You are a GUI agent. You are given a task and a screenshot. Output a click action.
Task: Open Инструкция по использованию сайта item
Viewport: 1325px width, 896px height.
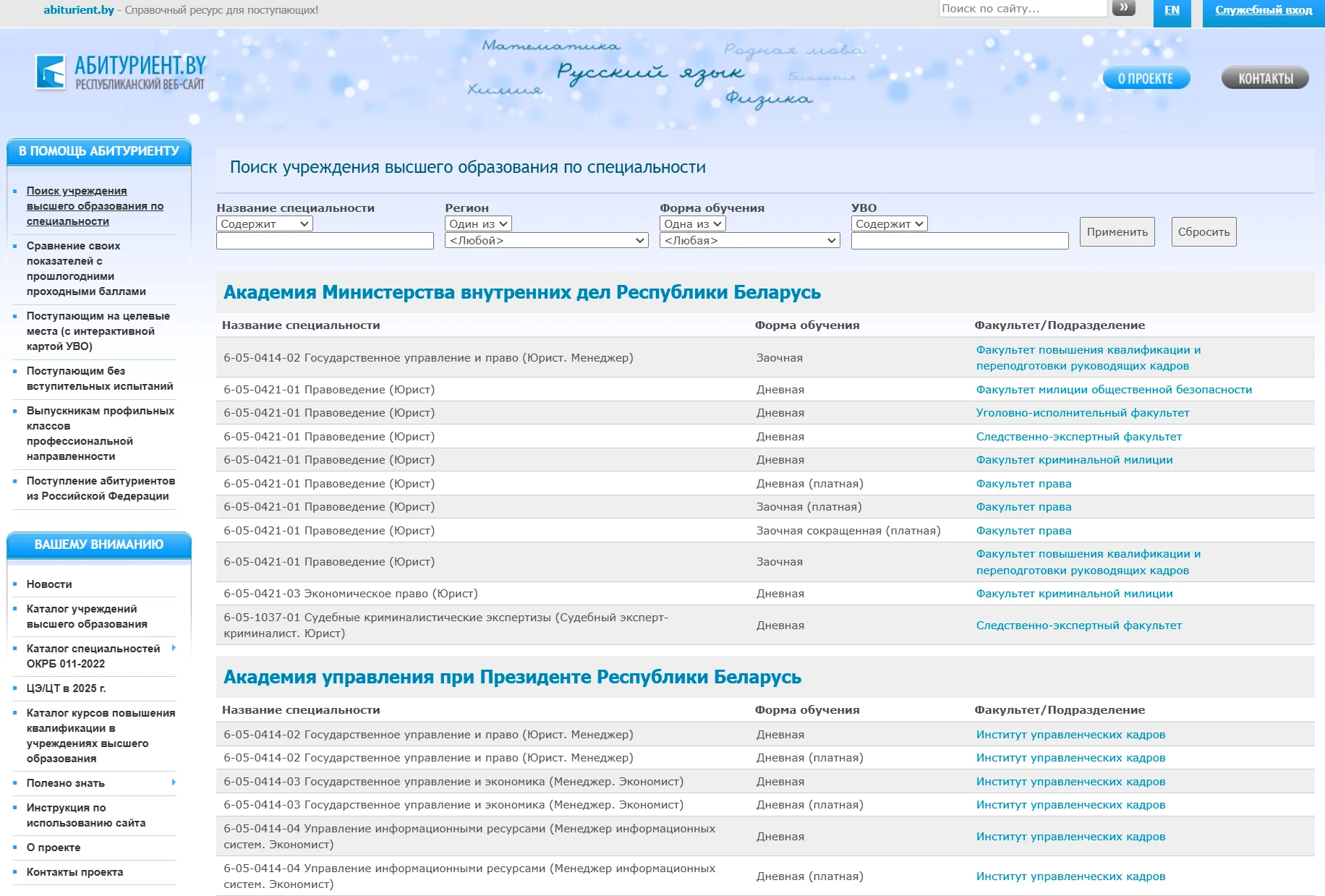tap(86, 815)
